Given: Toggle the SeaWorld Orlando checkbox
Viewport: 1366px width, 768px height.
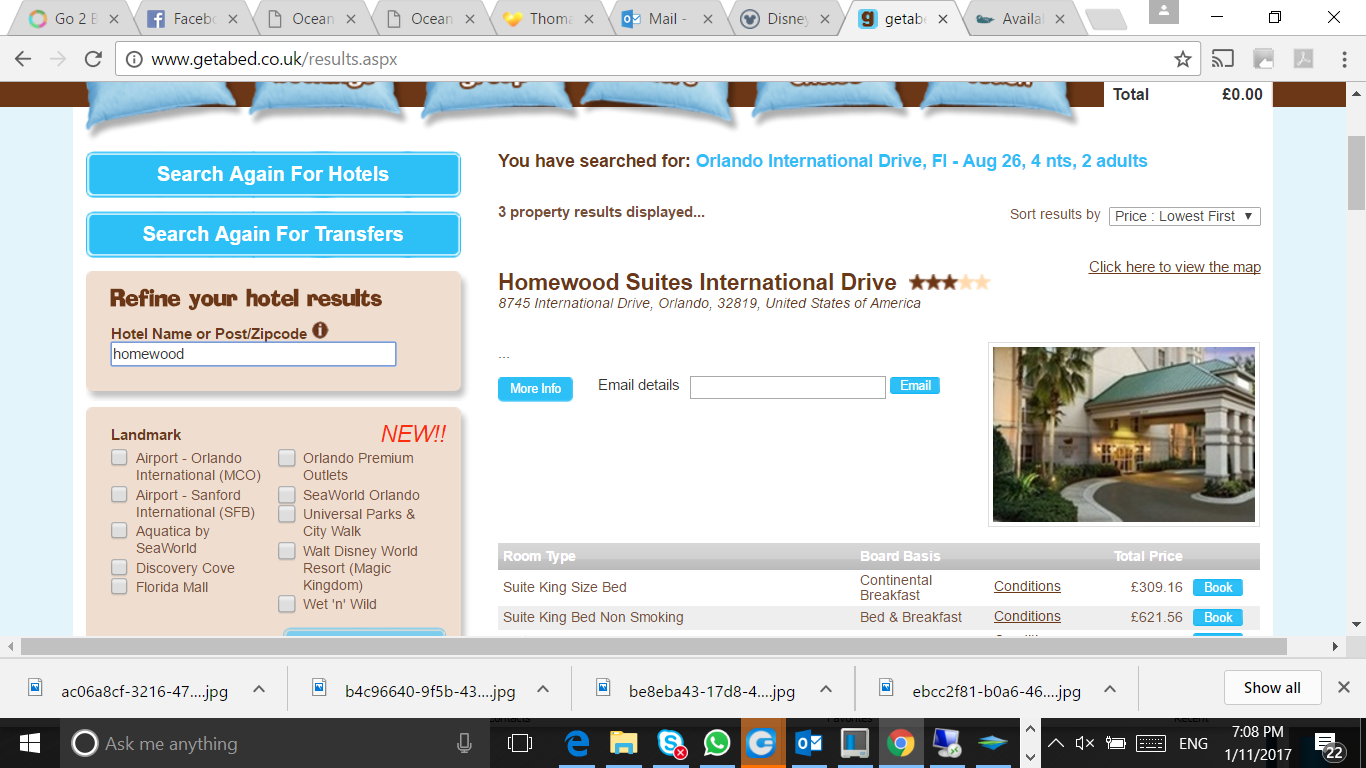Looking at the screenshot, I should click(x=287, y=494).
